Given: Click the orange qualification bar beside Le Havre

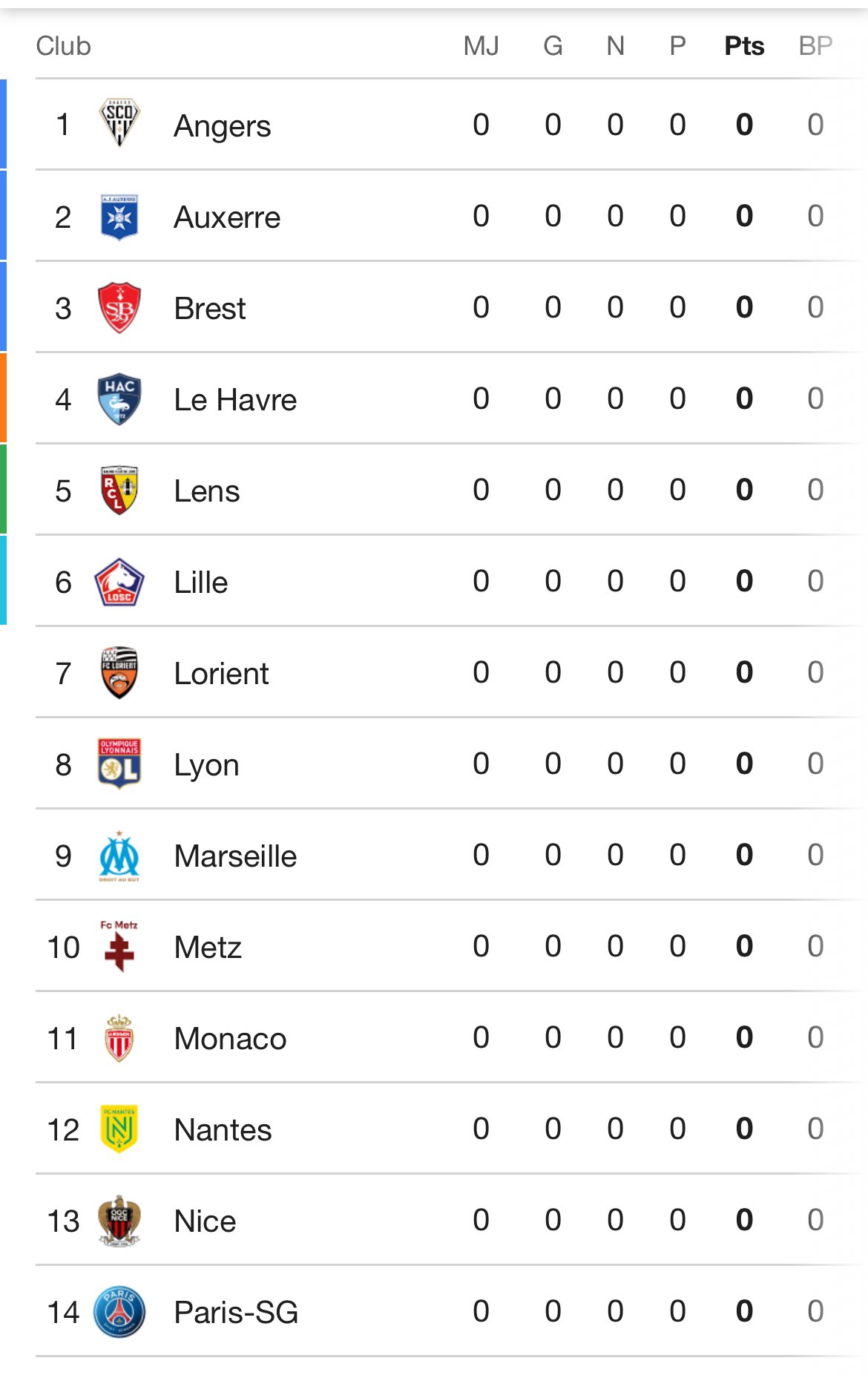Looking at the screenshot, I should [3, 398].
